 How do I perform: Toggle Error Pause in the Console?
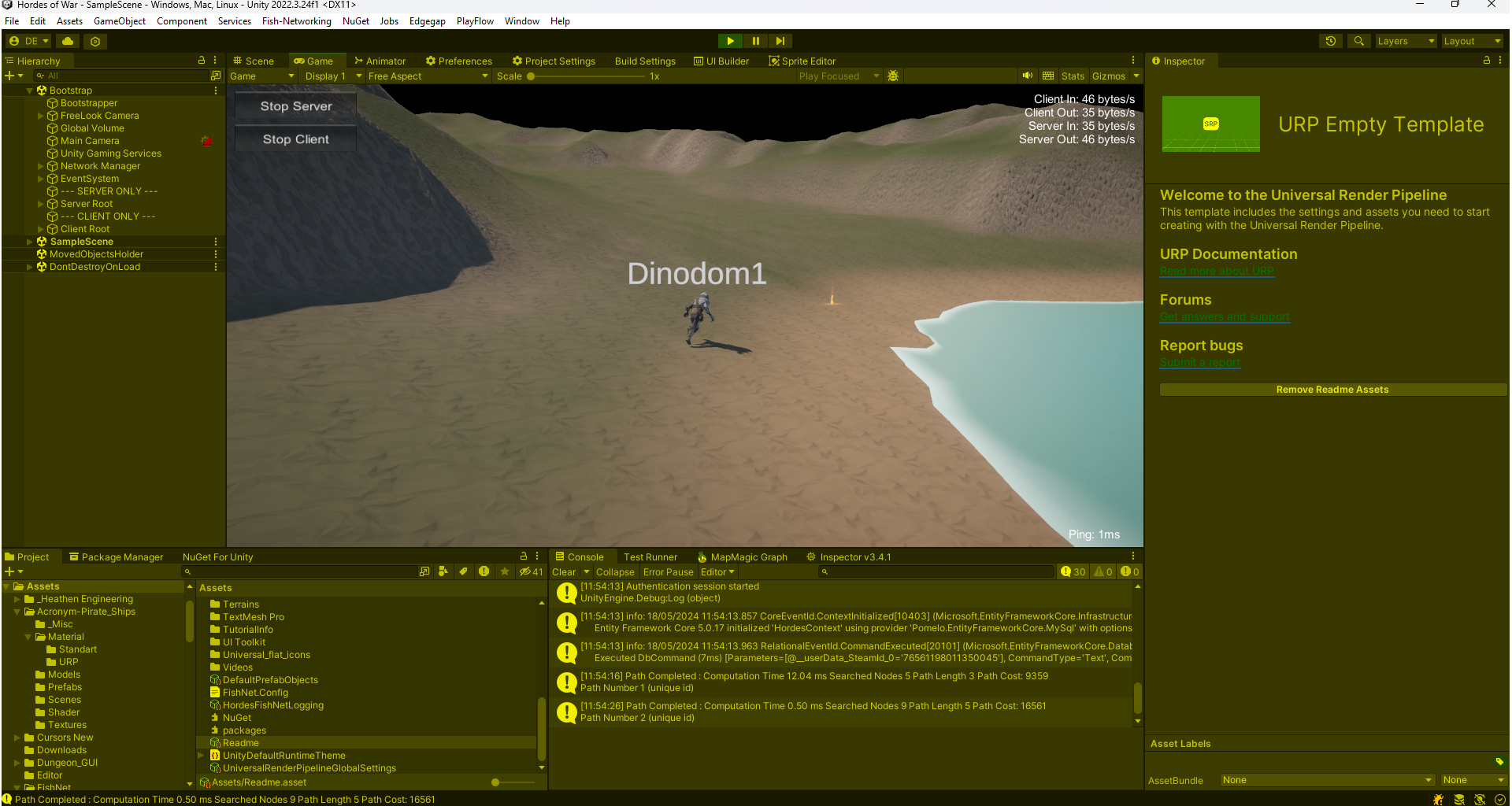pyautogui.click(x=668, y=572)
